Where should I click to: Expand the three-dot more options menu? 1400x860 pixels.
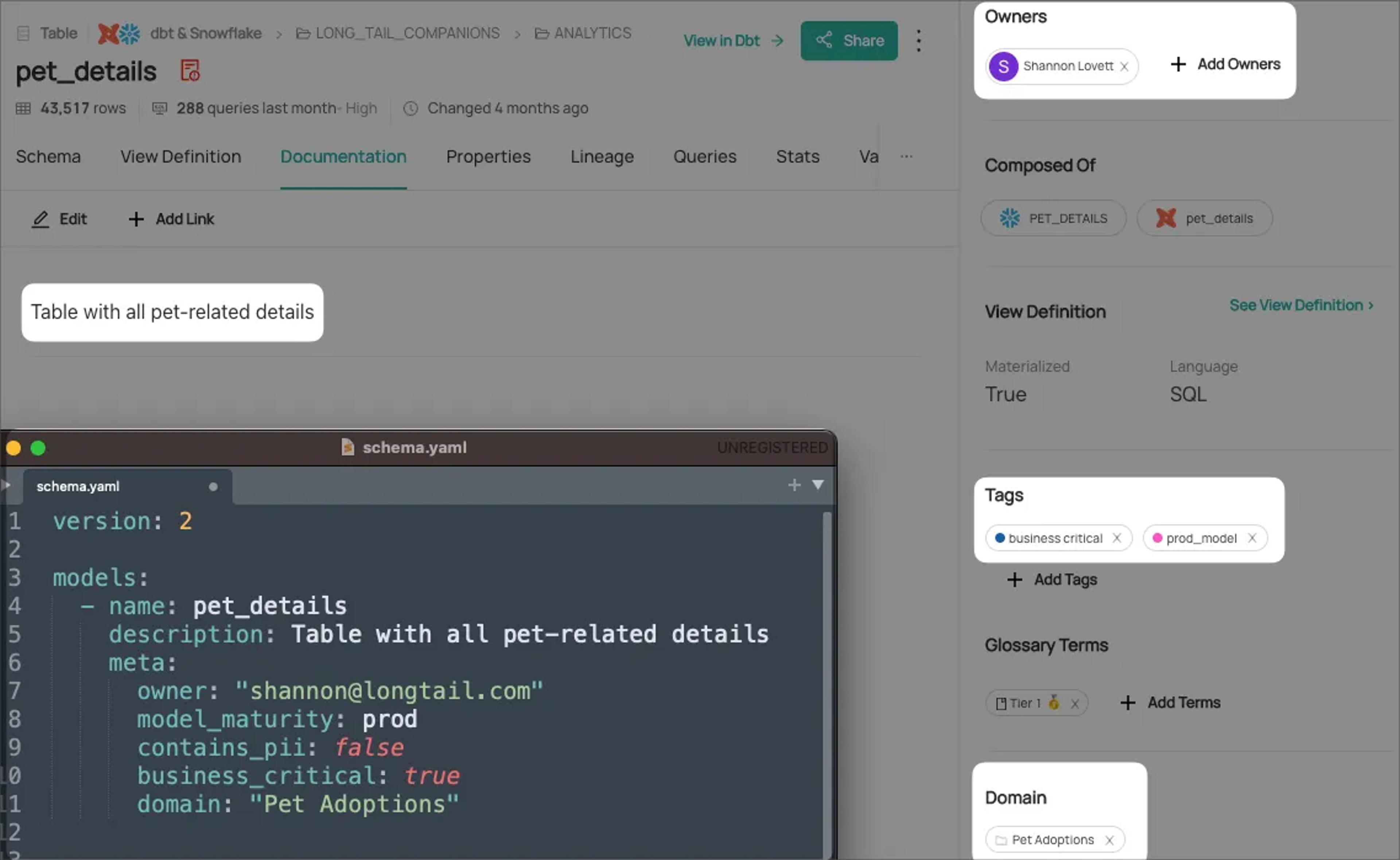click(x=918, y=40)
